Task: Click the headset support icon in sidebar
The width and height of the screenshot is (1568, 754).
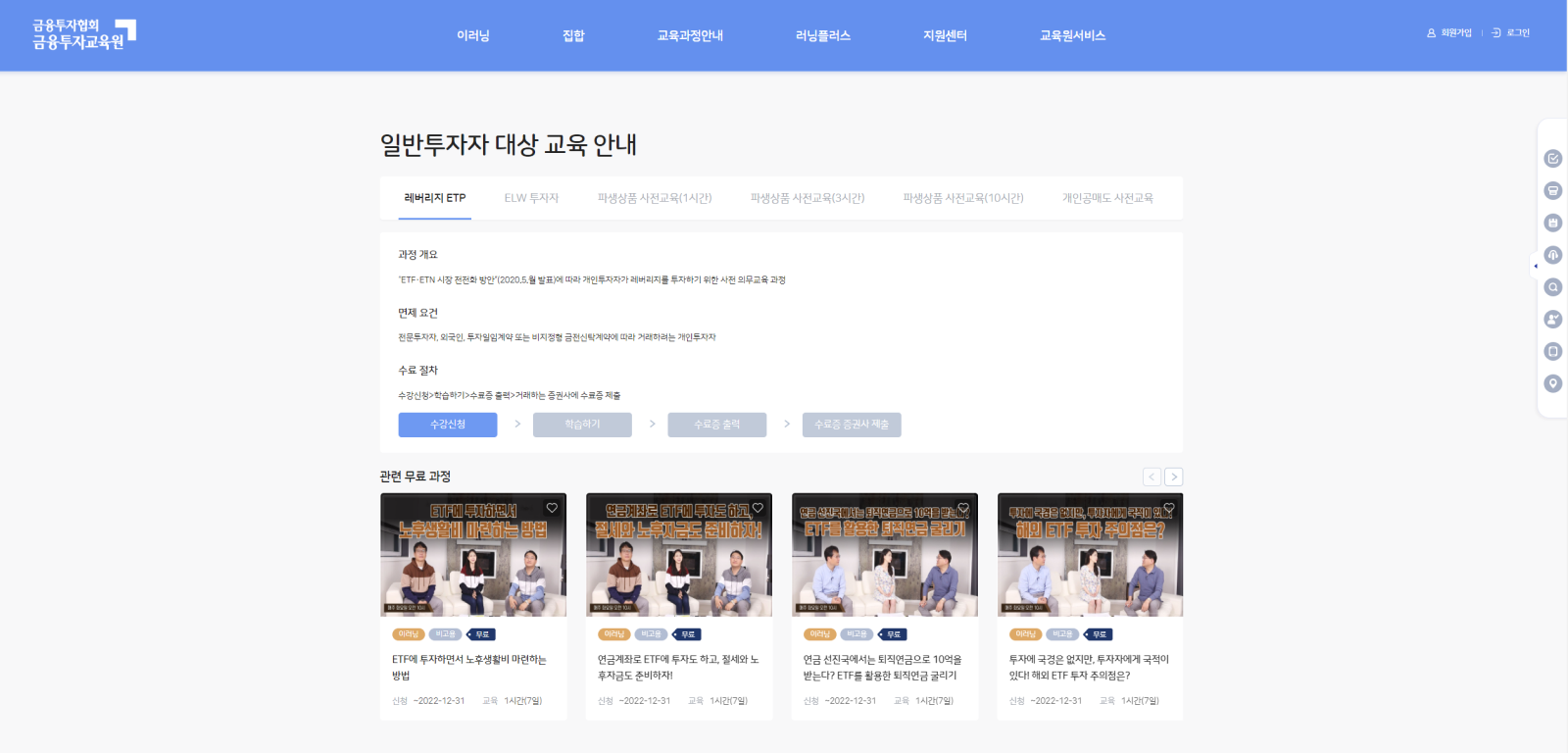Action: (x=1552, y=255)
